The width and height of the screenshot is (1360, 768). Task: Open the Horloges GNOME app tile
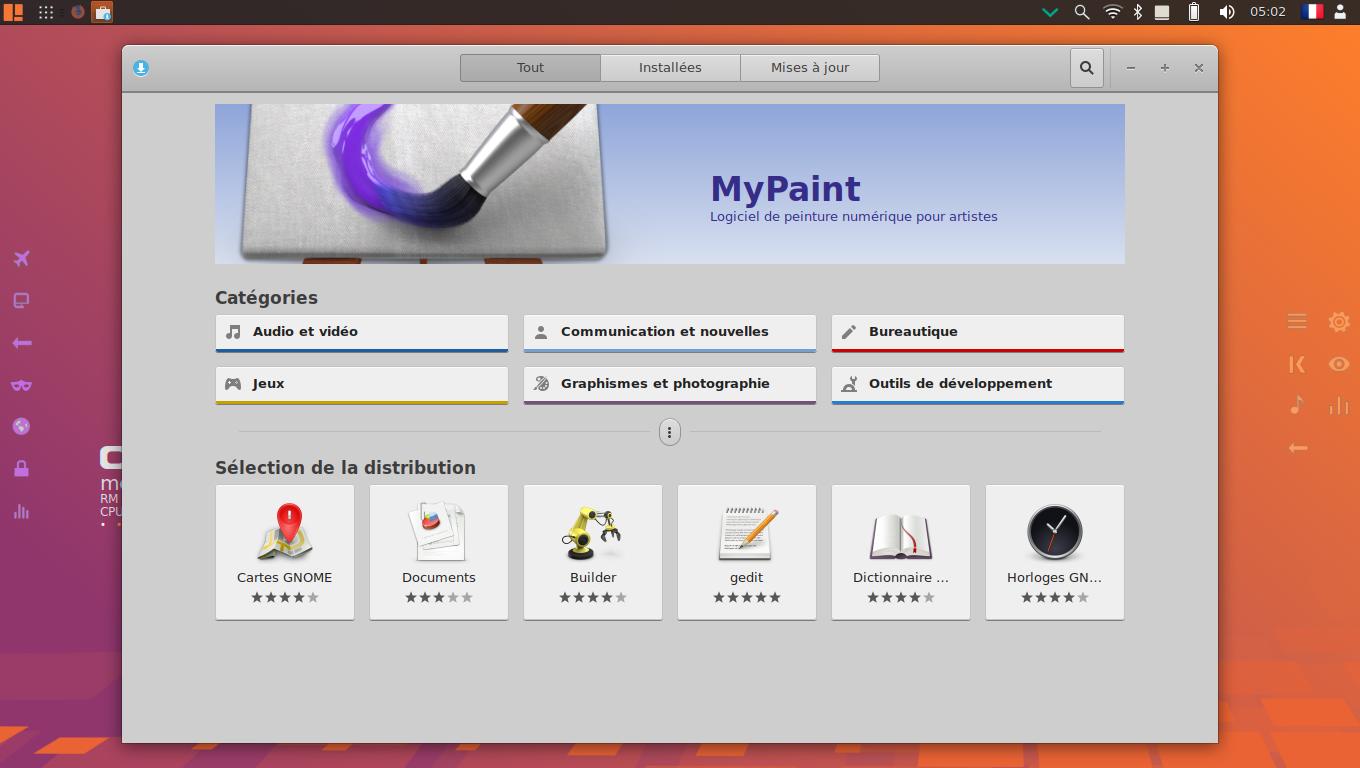coord(1055,552)
